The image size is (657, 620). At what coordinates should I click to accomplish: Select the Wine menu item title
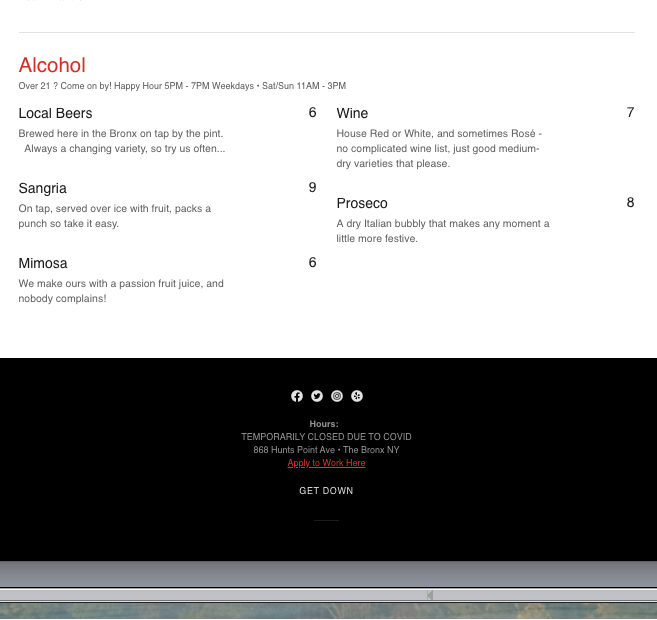pos(352,113)
